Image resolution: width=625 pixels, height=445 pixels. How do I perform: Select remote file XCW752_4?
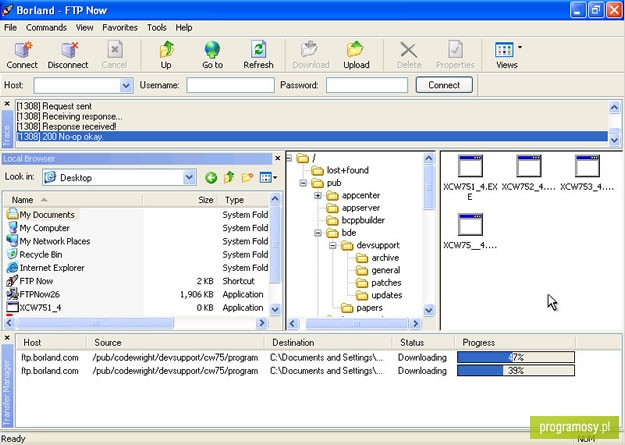[x=528, y=173]
